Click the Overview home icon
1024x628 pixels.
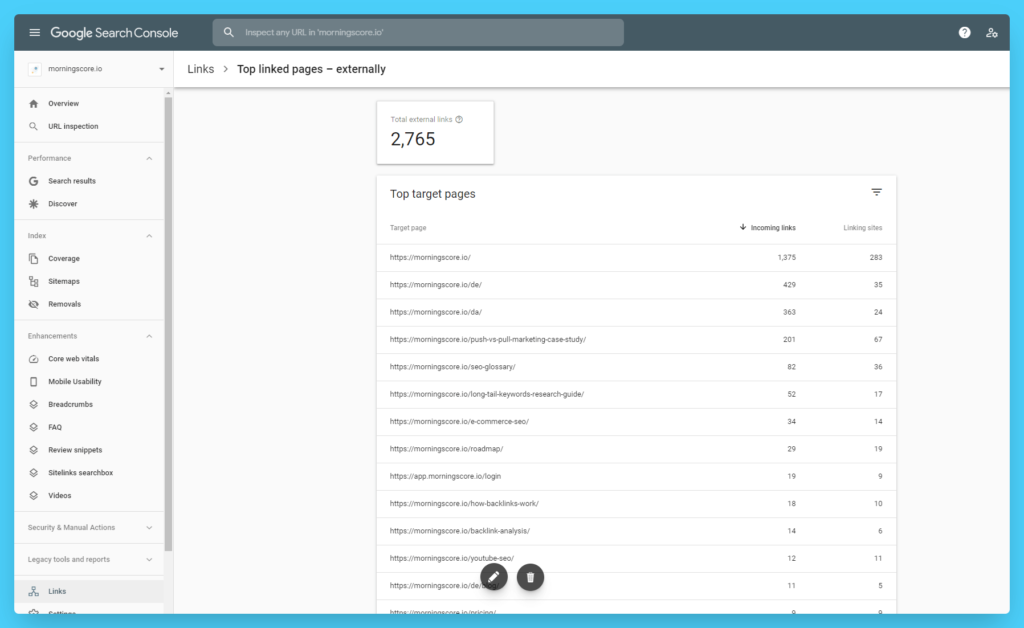tap(34, 104)
